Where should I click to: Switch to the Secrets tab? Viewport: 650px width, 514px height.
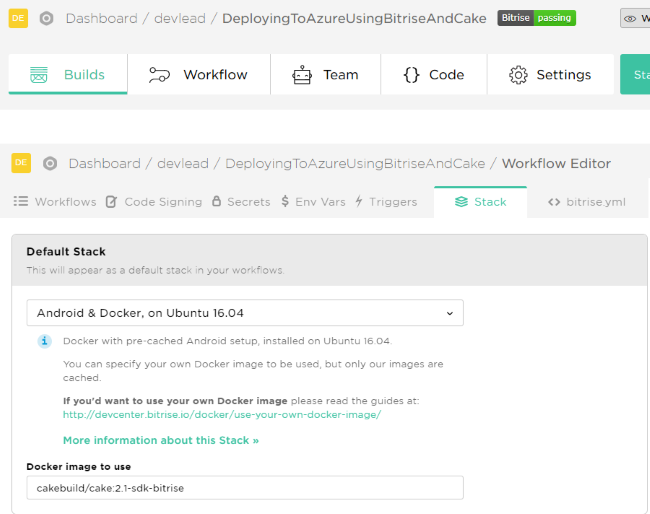tap(241, 202)
